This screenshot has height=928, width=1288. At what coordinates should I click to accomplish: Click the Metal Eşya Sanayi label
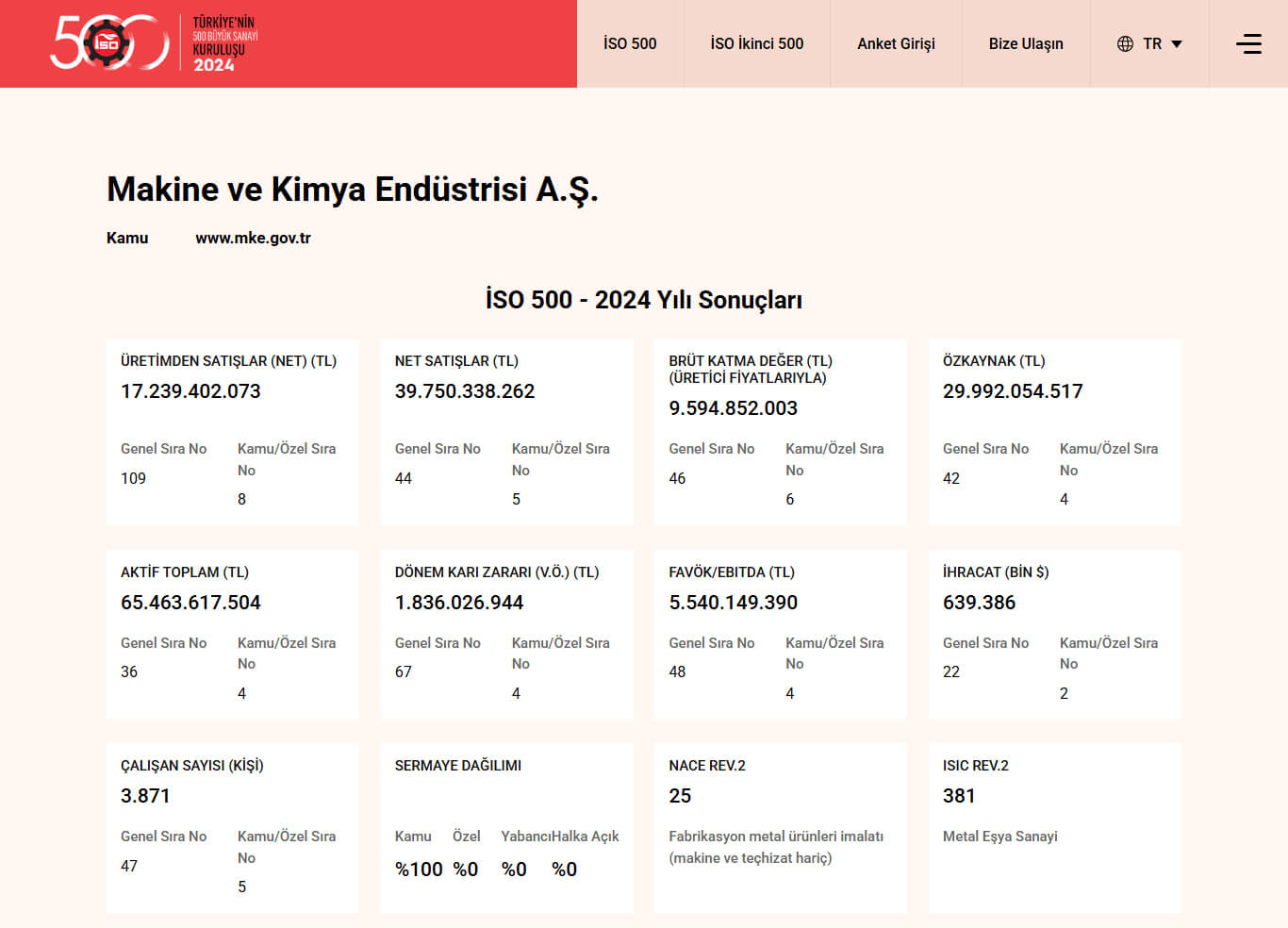999,837
